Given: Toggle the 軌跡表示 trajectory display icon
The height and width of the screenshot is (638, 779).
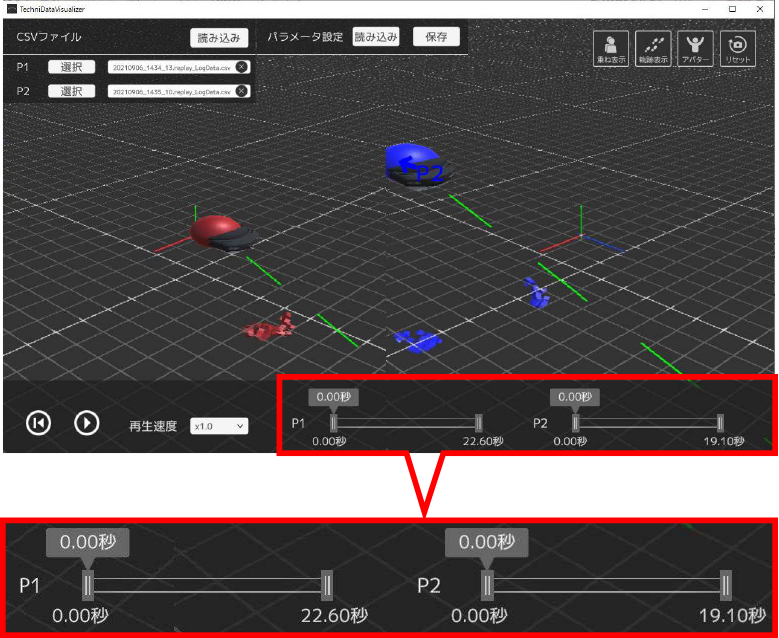Looking at the screenshot, I should [x=652, y=47].
